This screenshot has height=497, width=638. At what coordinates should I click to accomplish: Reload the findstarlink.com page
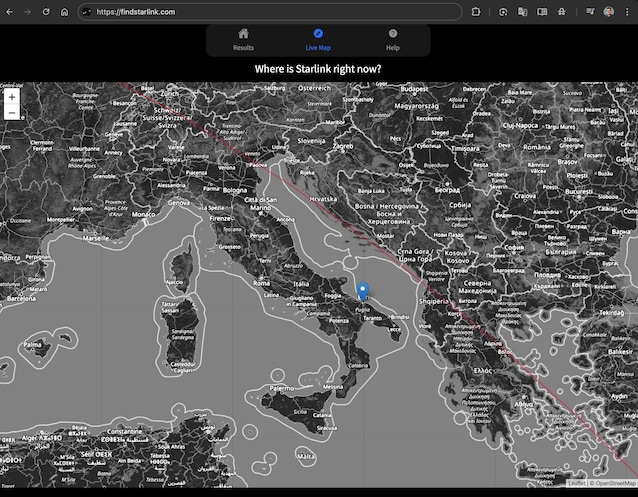click(x=46, y=12)
